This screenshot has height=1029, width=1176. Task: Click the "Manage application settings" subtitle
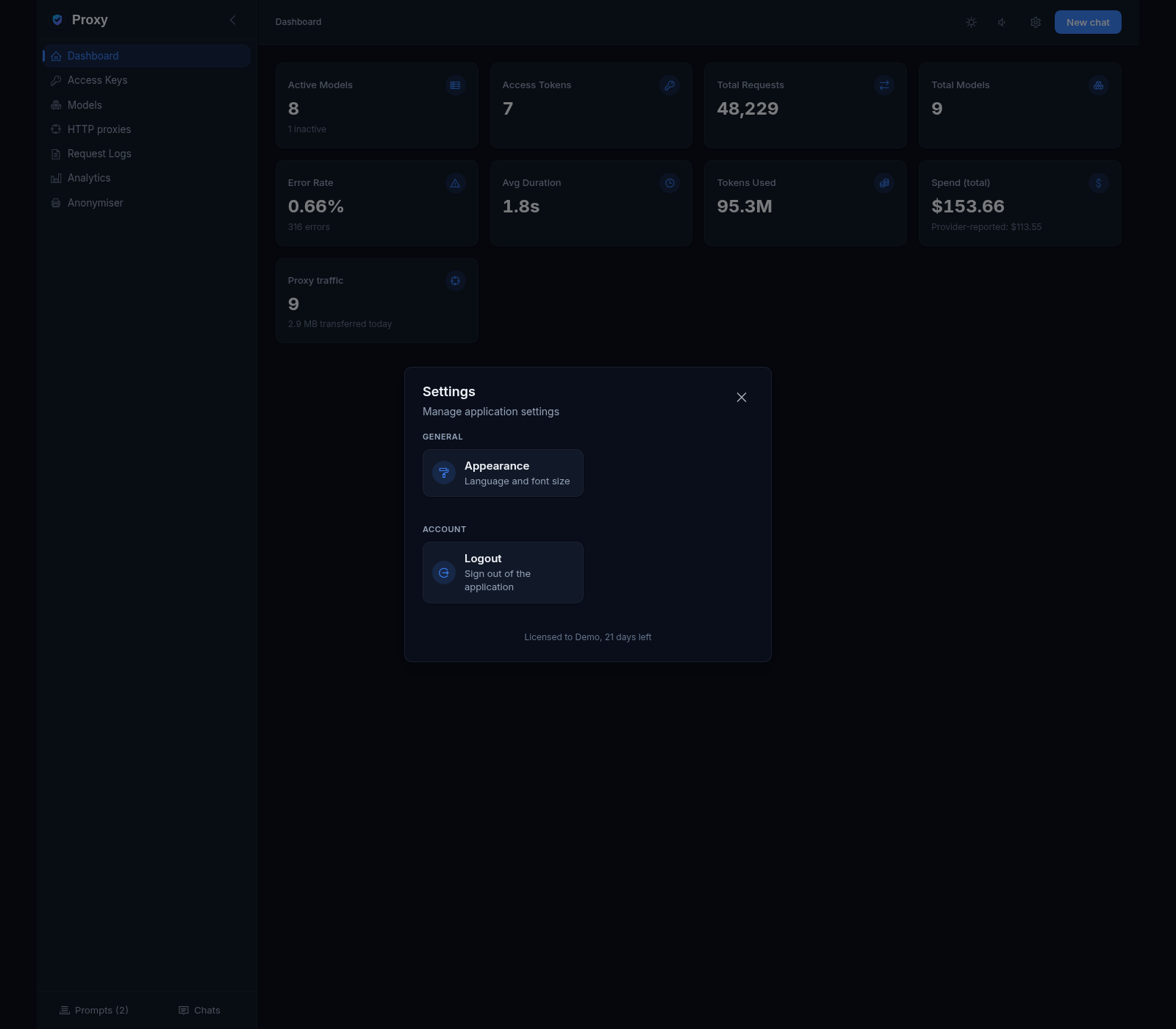(491, 412)
